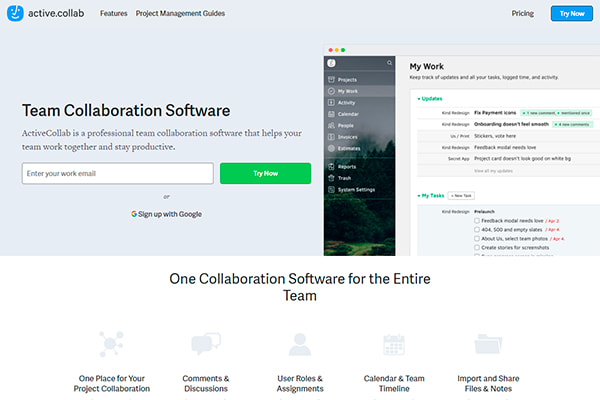Screen dimensions: 600x400
Task: Open Project card doesn't look good update
Action: (x=522, y=158)
